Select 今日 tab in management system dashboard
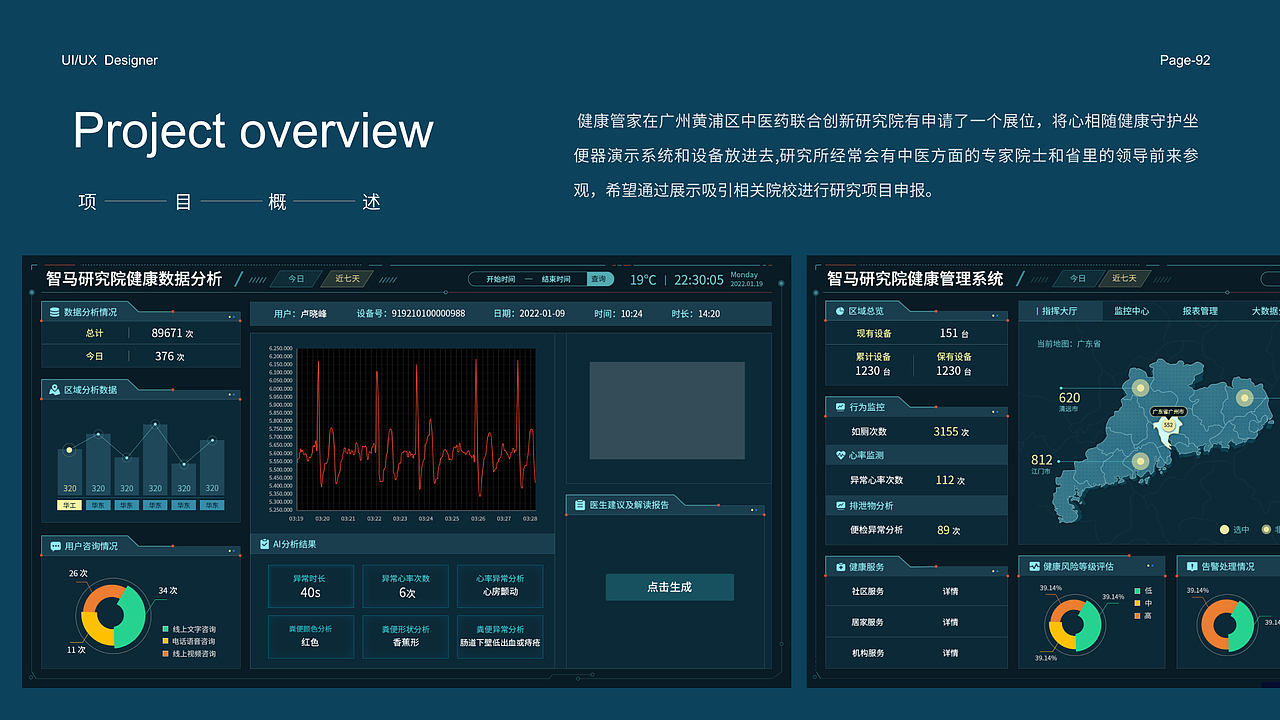Image resolution: width=1280 pixels, height=720 pixels. pos(1077,279)
